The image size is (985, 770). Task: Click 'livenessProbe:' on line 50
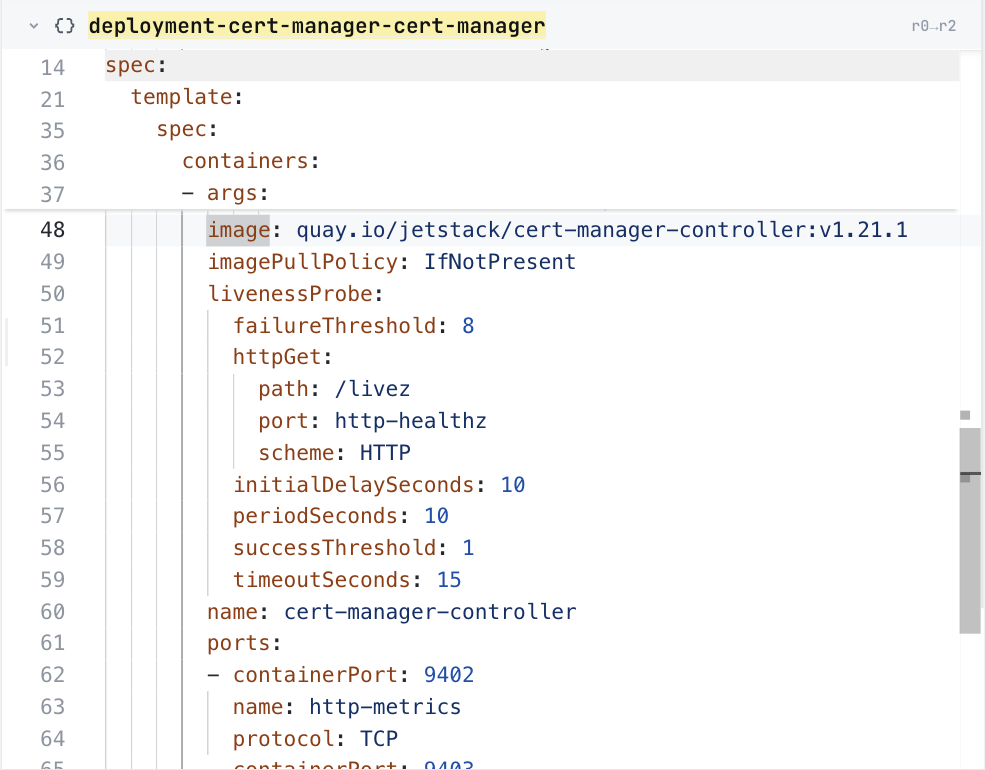(295, 294)
